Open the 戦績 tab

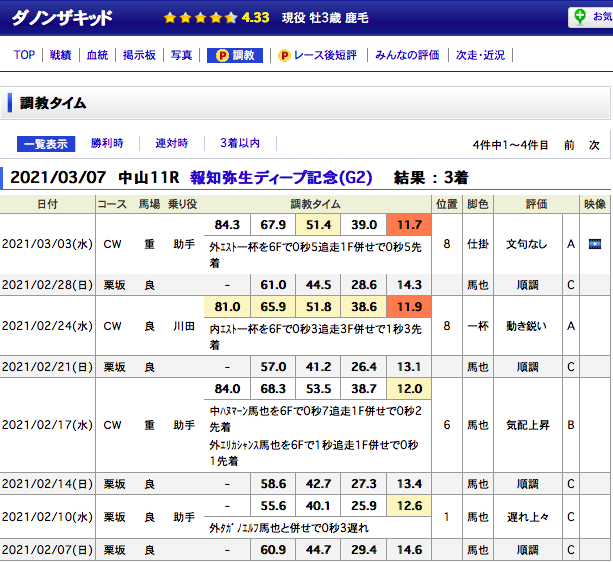click(x=61, y=55)
